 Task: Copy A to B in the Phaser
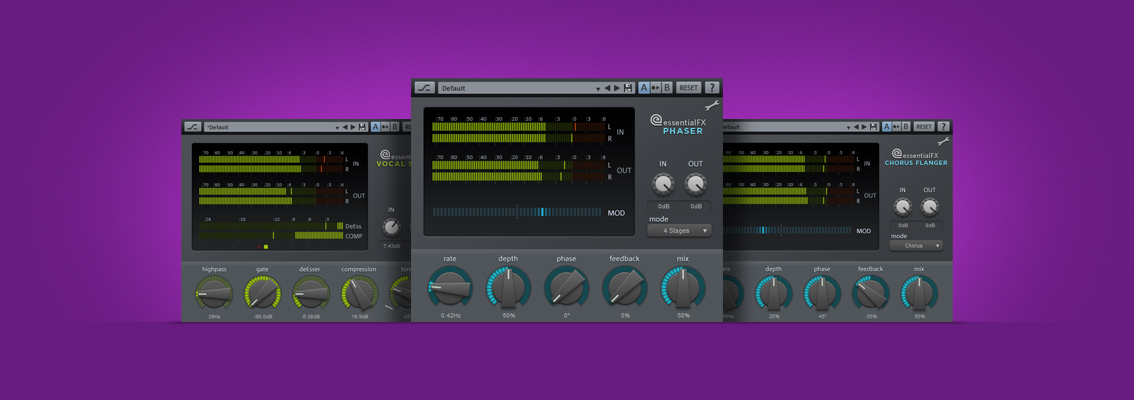tap(655, 88)
